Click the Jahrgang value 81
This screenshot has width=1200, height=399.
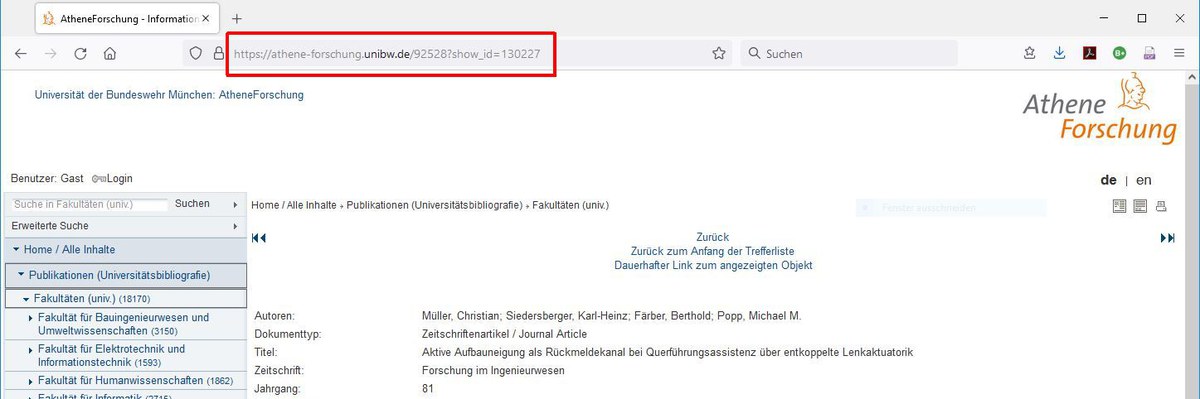point(428,388)
